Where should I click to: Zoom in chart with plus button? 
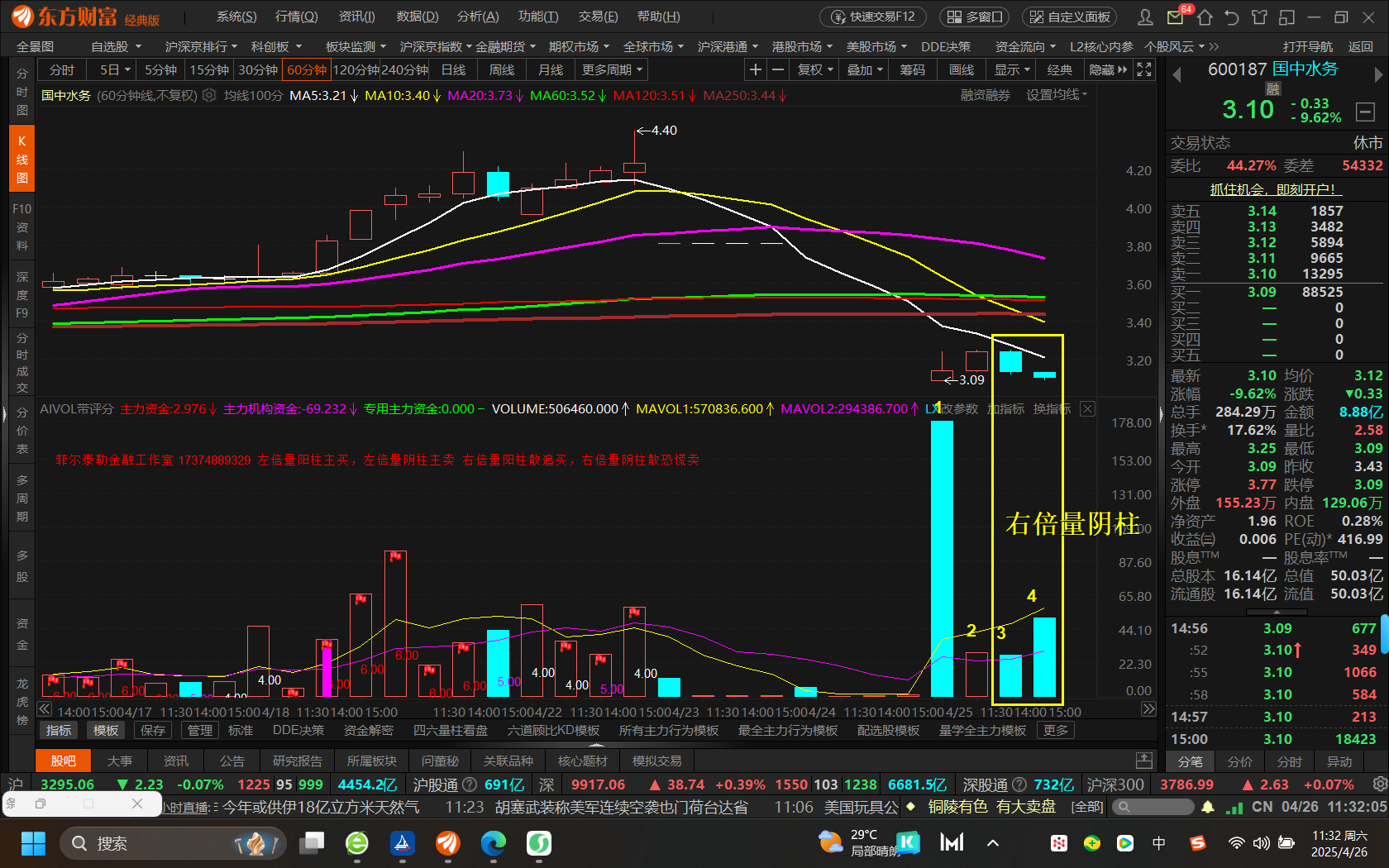pyautogui.click(x=755, y=70)
